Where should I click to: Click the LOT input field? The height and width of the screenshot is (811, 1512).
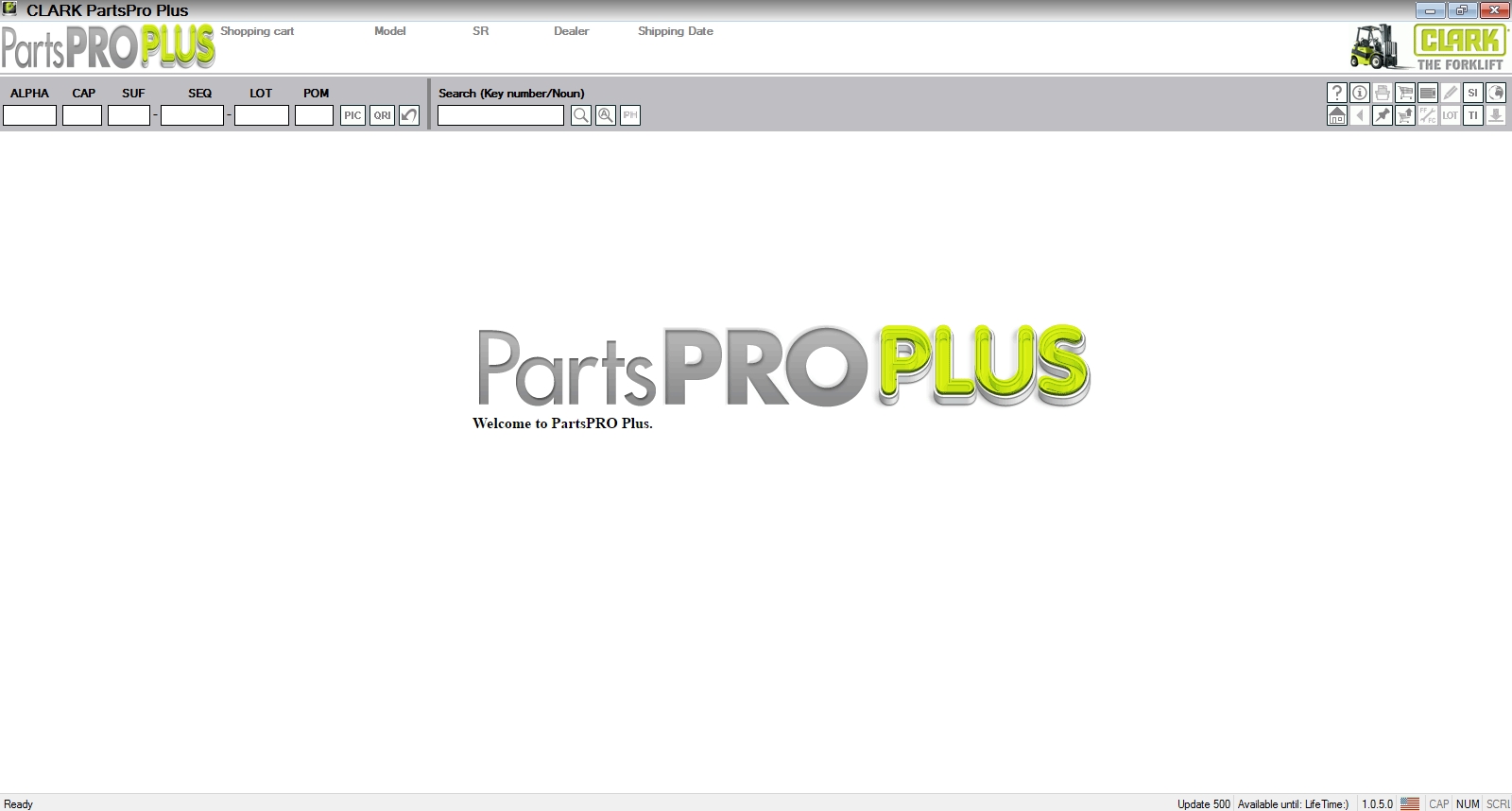tap(262, 115)
